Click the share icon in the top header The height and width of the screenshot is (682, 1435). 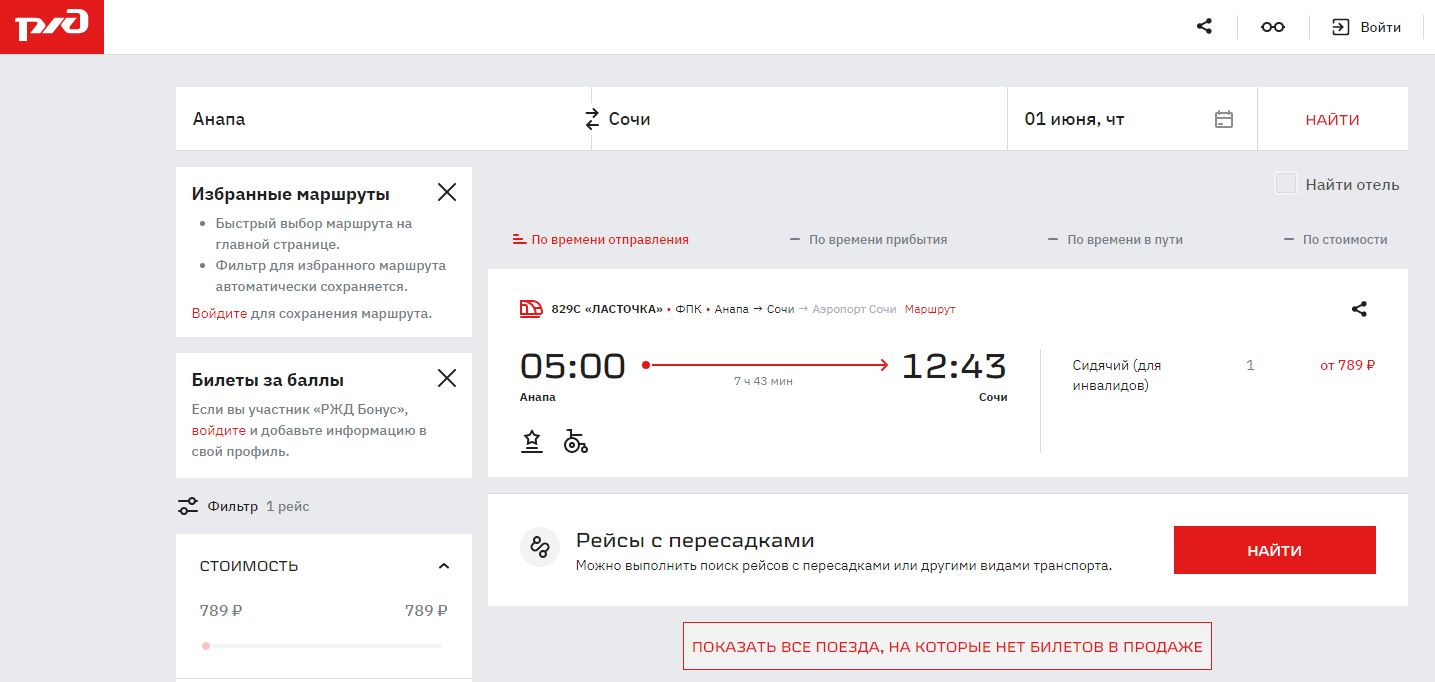[x=1204, y=27]
